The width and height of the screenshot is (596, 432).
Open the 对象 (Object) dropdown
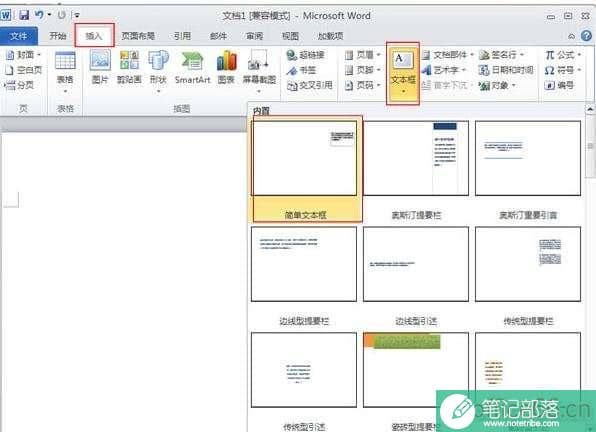[498, 85]
